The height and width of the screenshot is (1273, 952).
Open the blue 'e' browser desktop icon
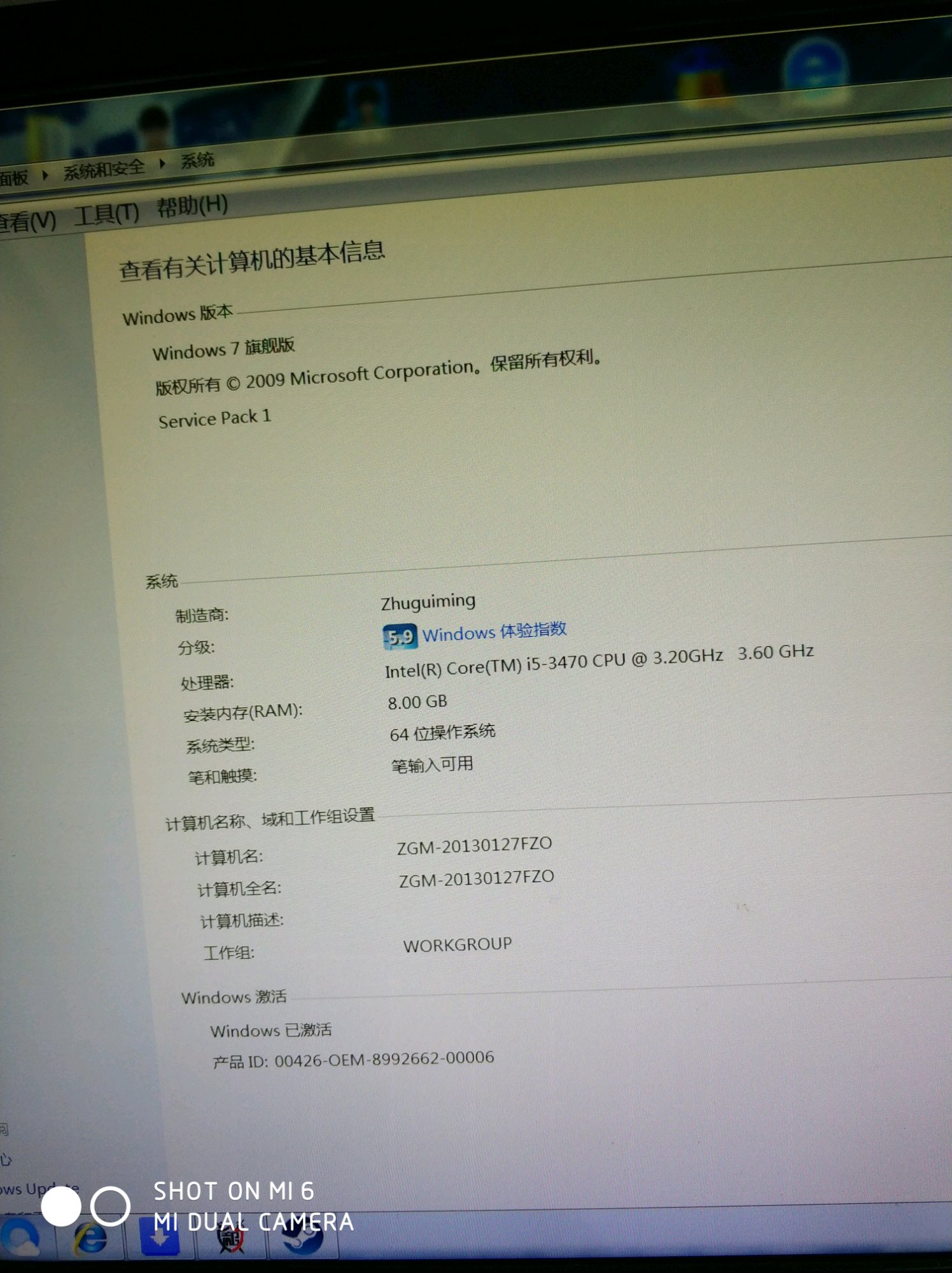(815, 69)
